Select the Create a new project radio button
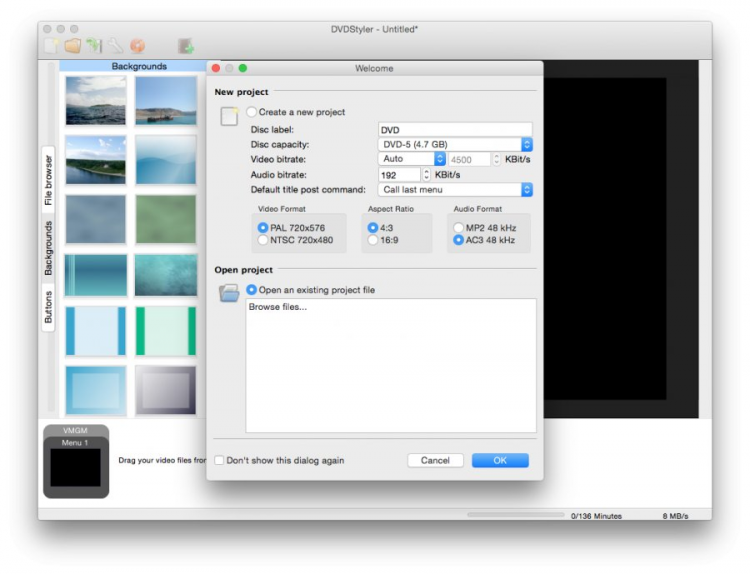This screenshot has height=574, width=750. [252, 112]
